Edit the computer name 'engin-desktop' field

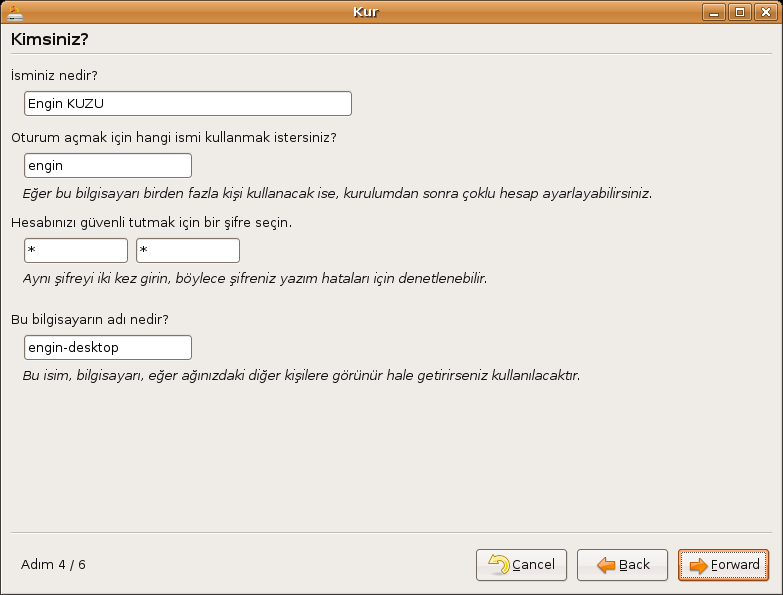108,347
